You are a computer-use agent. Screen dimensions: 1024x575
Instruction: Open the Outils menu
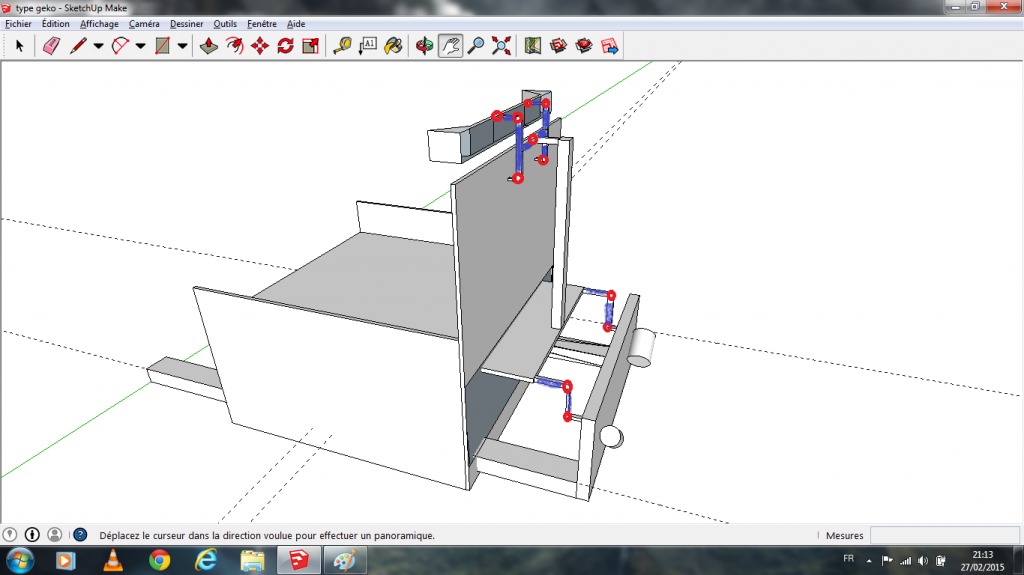pos(225,23)
